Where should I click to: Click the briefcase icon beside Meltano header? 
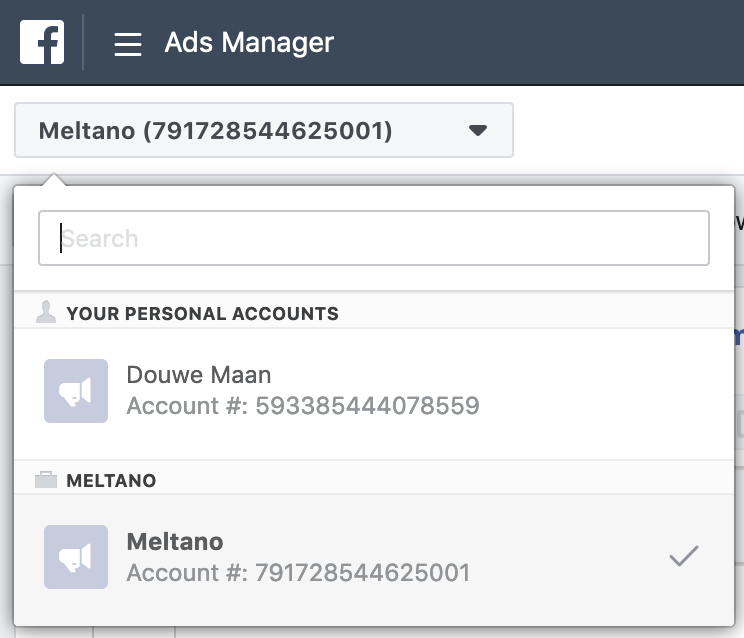pos(46,481)
